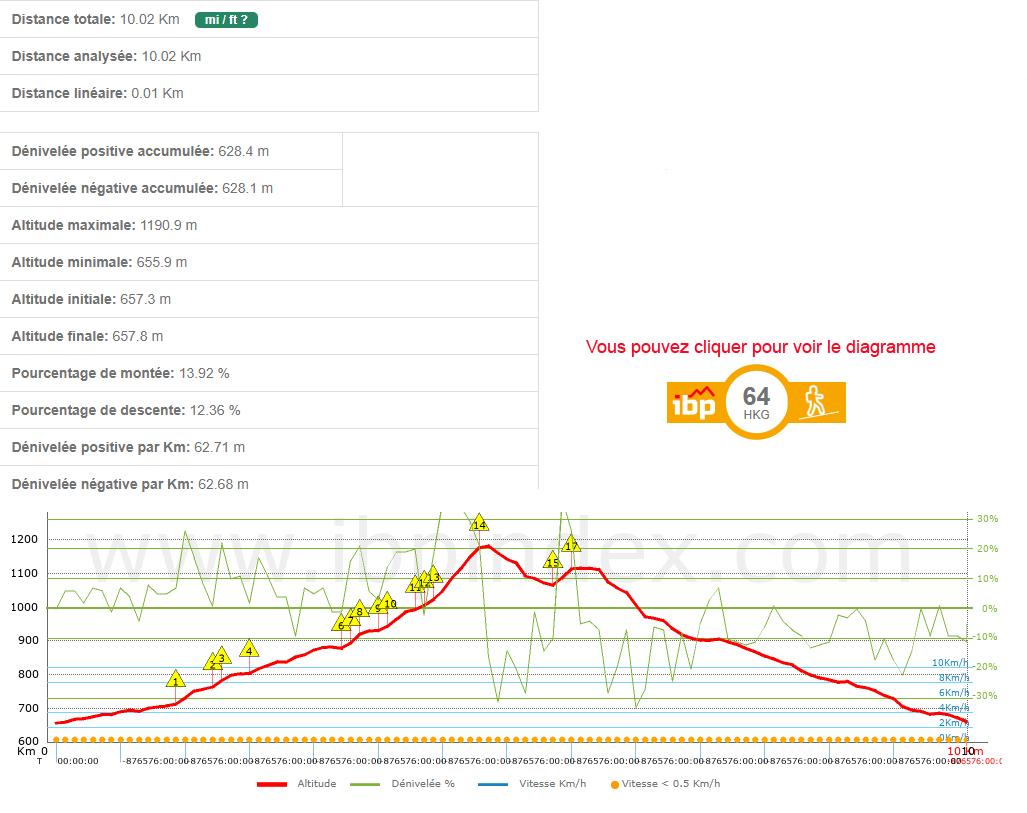The height and width of the screenshot is (813, 1027).
Task: Toggle the Altitude series in legend
Action: [317, 784]
